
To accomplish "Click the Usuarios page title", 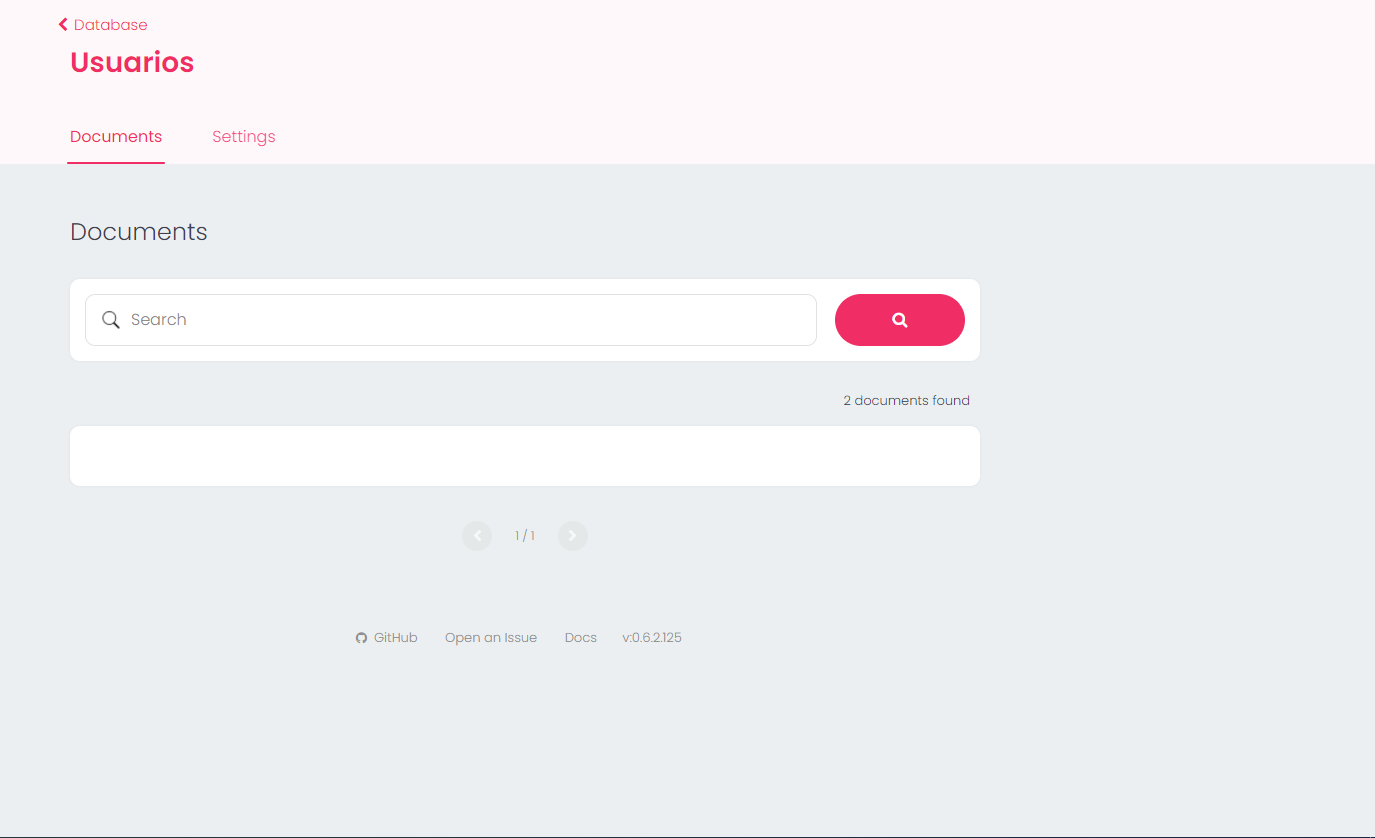I will (x=131, y=62).
